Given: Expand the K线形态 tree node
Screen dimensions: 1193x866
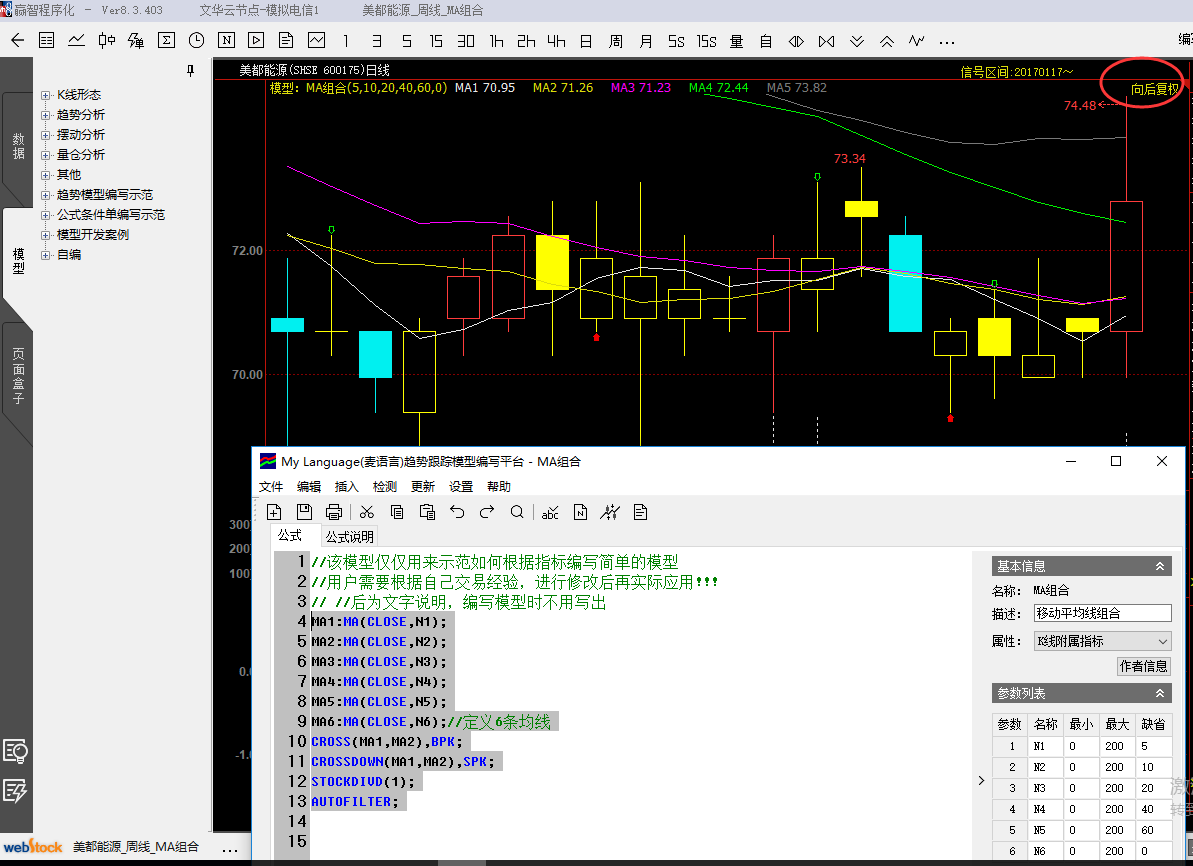Looking at the screenshot, I should point(45,95).
